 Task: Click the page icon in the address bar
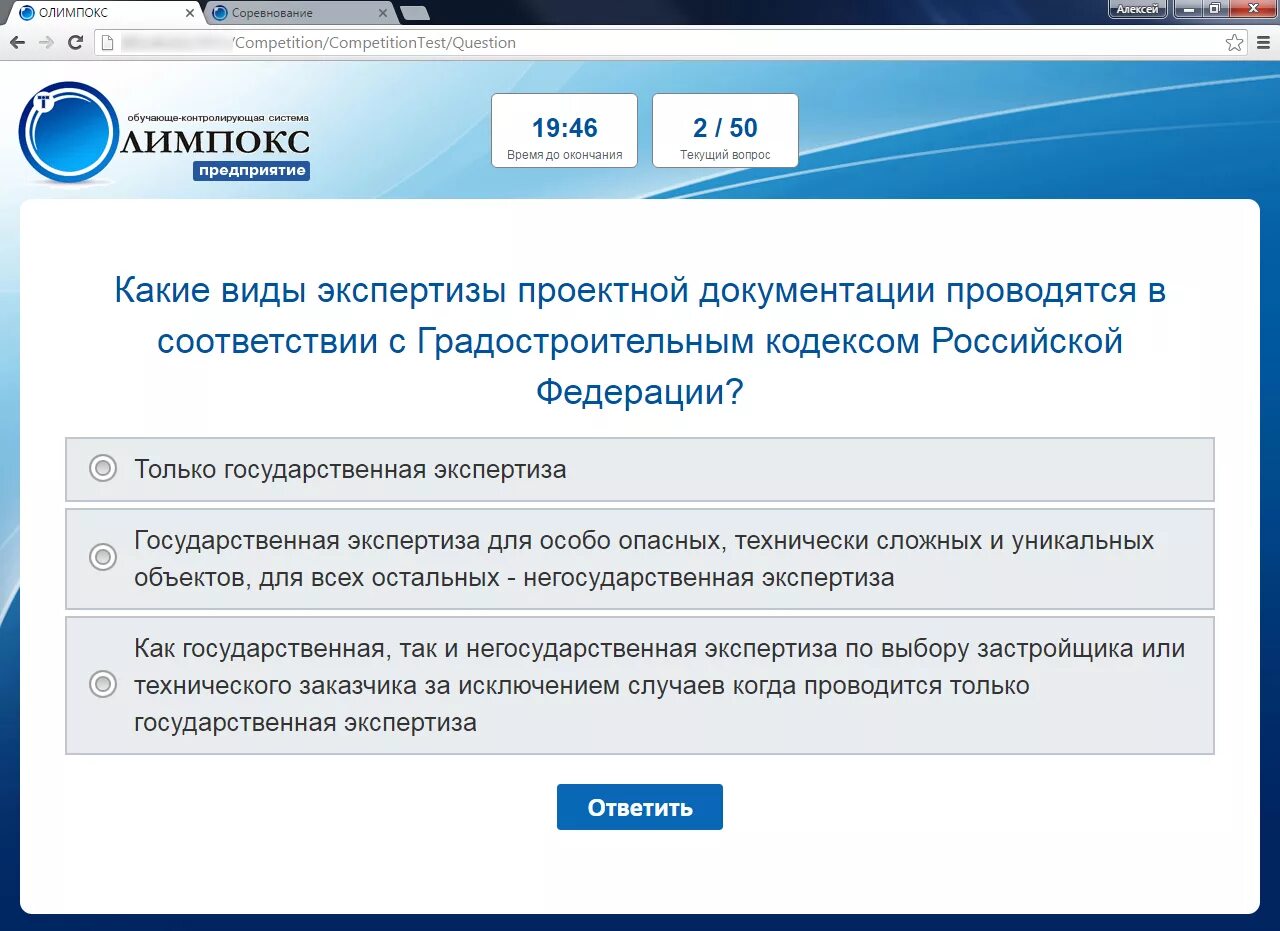tap(107, 42)
